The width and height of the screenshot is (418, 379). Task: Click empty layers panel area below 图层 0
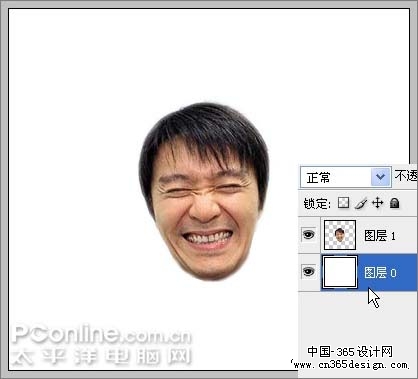click(x=358, y=317)
